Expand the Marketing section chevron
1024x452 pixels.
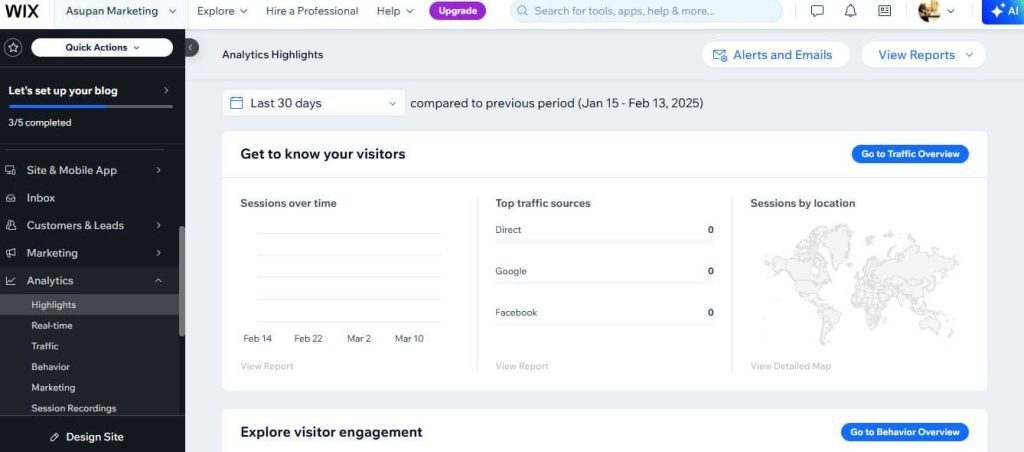[159, 253]
